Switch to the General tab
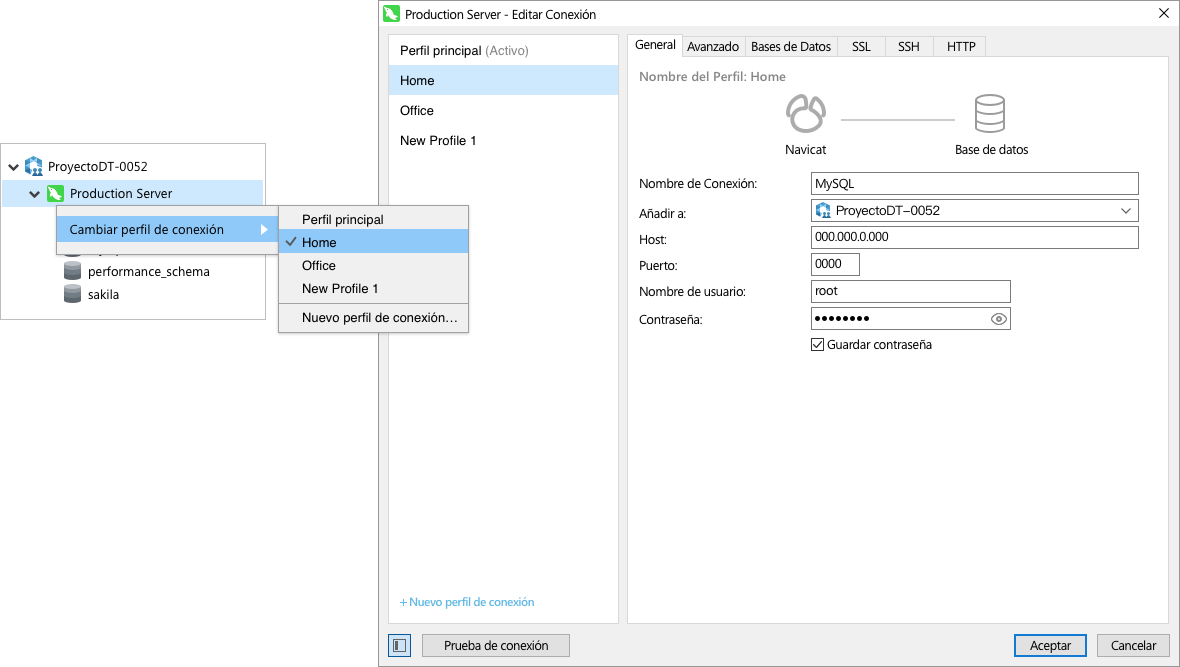The height and width of the screenshot is (667, 1180). point(655,45)
